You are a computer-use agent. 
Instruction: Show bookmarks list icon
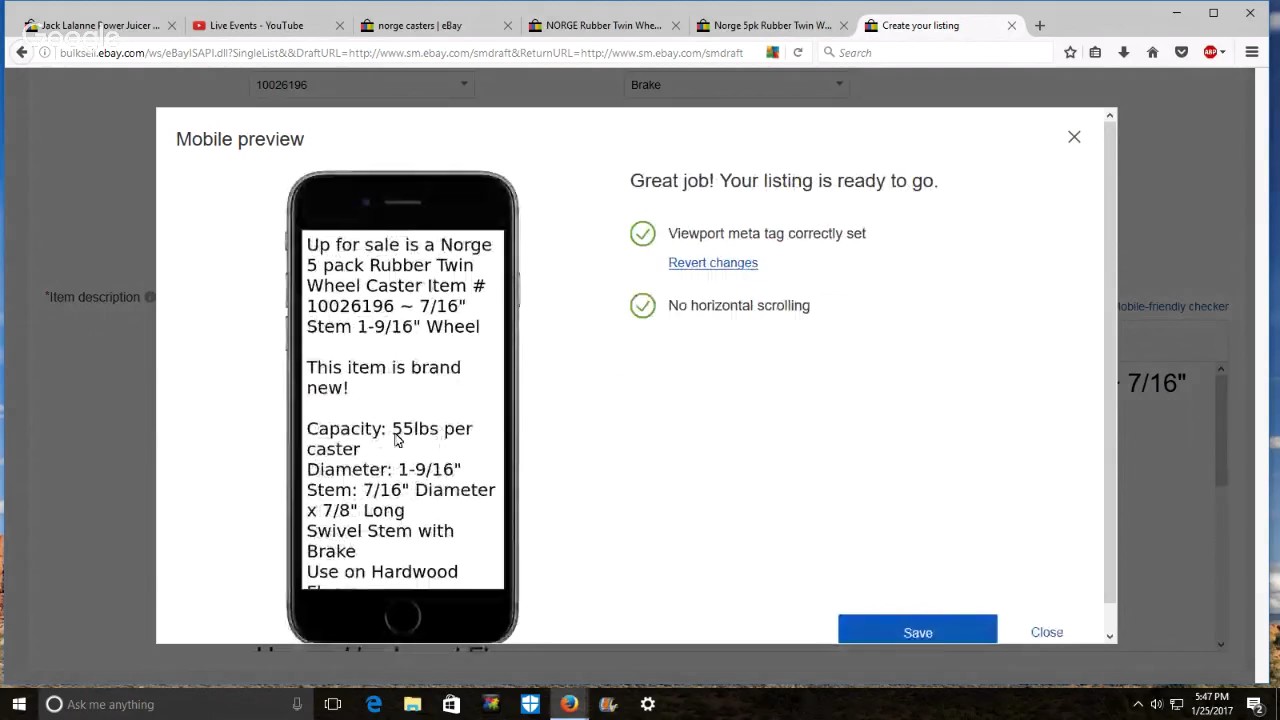pos(1096,52)
